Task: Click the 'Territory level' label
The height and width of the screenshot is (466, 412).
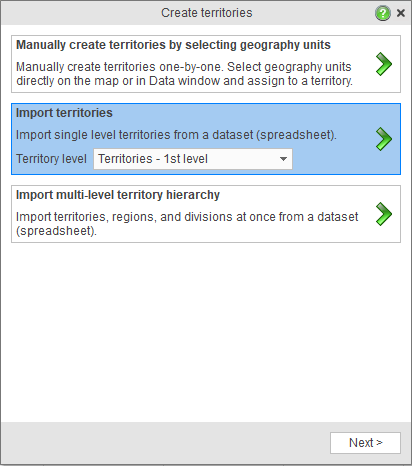Action: click(51, 159)
